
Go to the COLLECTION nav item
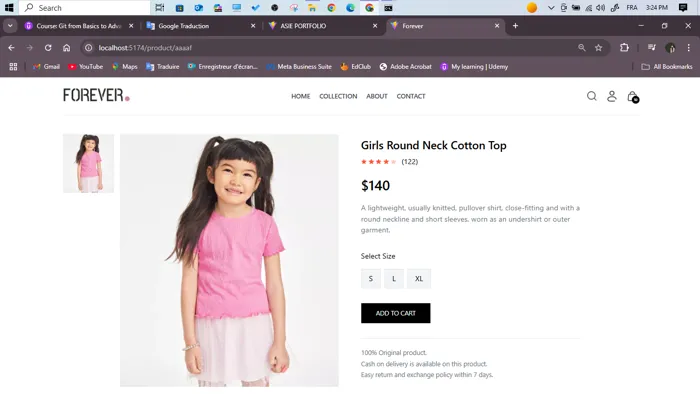click(338, 96)
